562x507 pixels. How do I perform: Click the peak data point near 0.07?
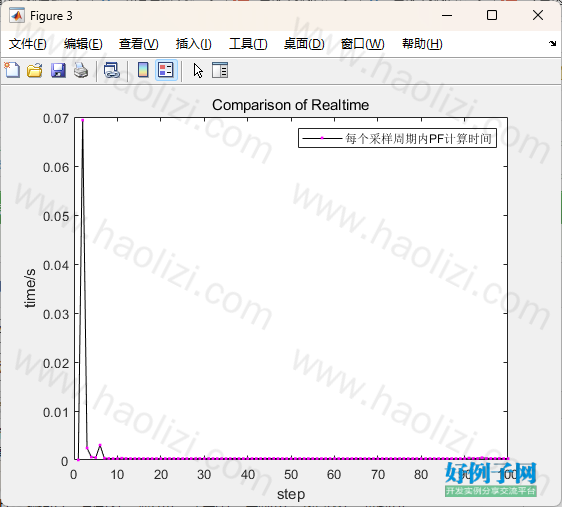tap(83, 120)
